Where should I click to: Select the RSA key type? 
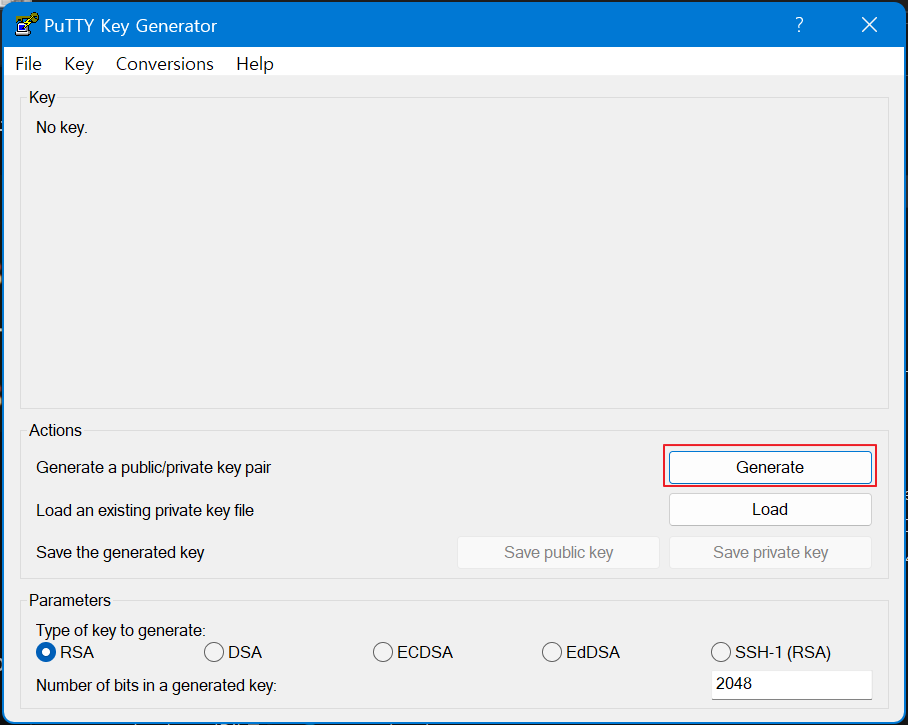click(x=65, y=652)
